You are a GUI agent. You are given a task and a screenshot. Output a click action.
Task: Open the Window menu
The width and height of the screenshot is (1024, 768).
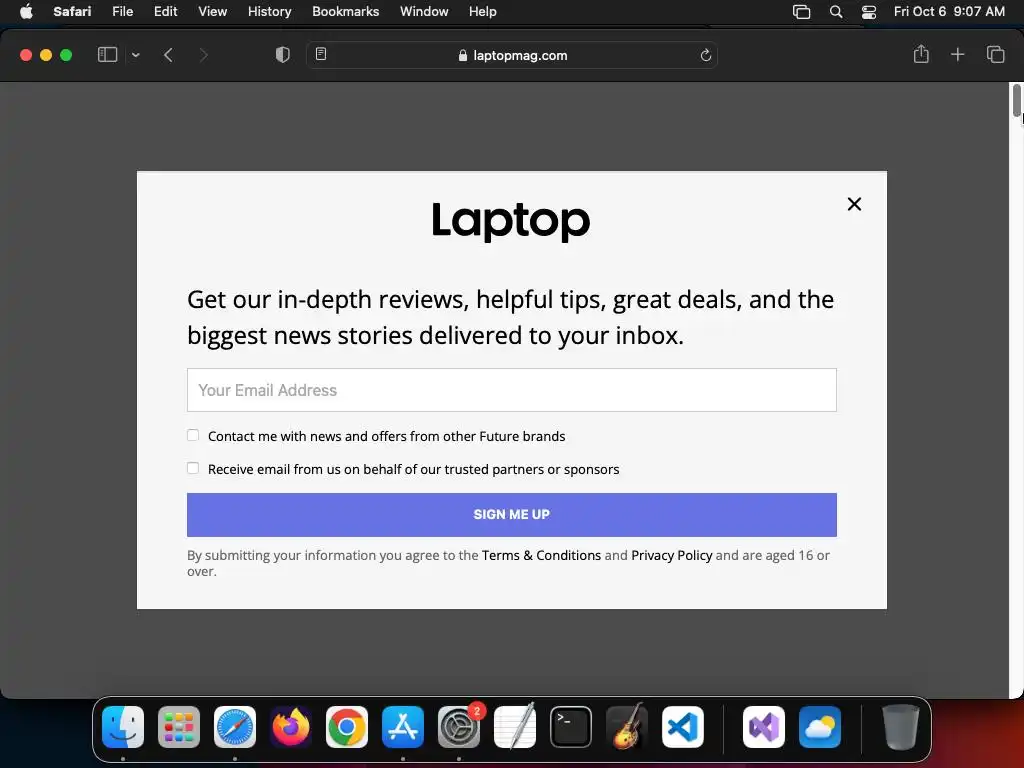point(424,11)
